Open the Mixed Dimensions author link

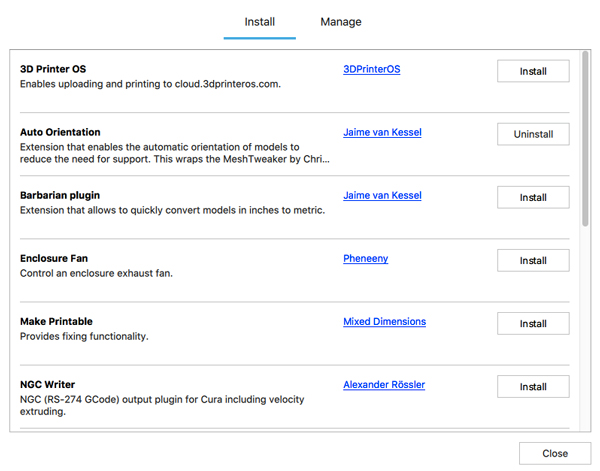pos(384,321)
